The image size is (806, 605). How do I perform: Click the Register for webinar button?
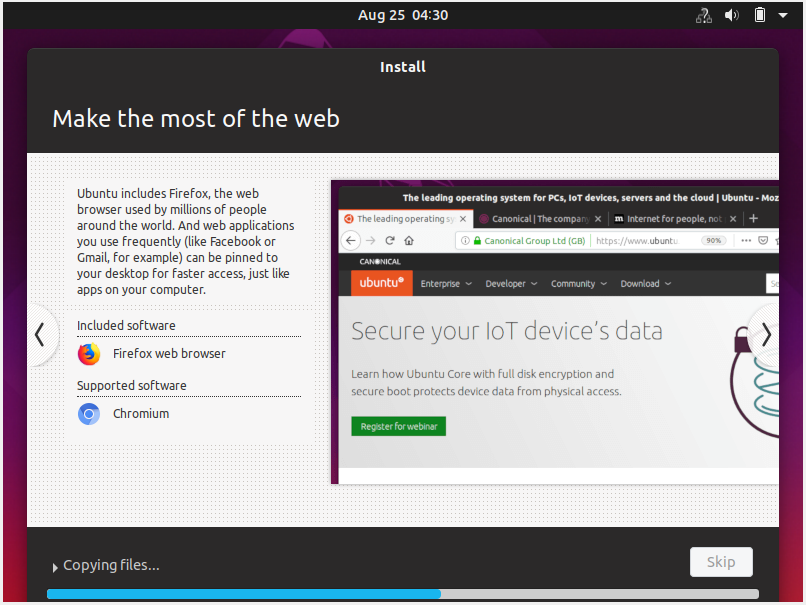(x=398, y=426)
